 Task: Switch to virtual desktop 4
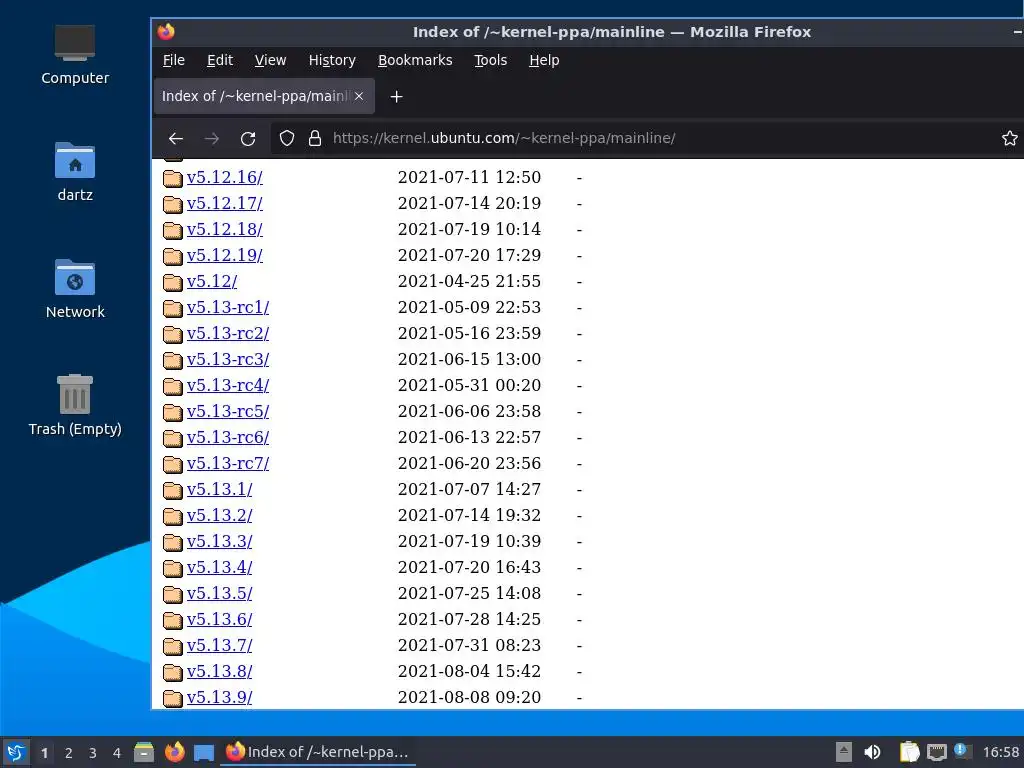click(x=117, y=753)
